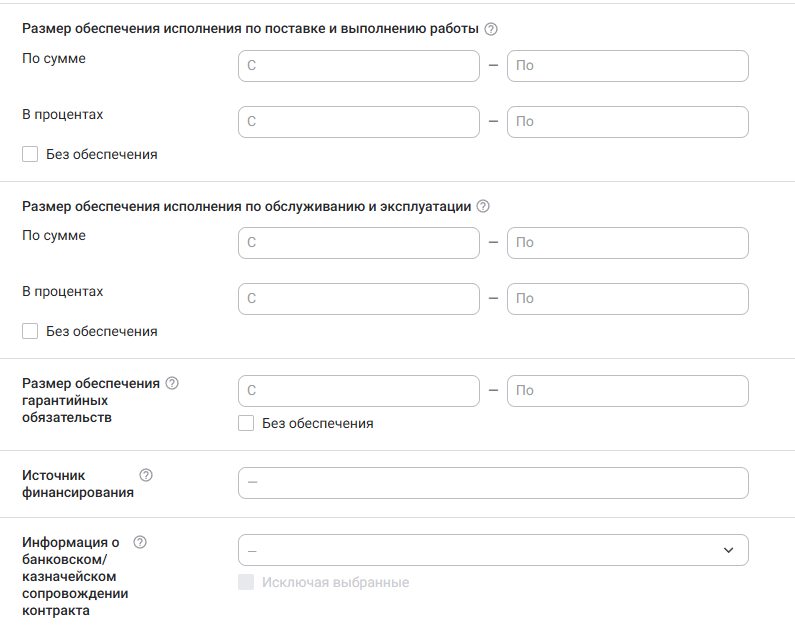Click the Источник финансирования input field
This screenshot has height=633, width=795.
pyautogui.click(x=493, y=483)
